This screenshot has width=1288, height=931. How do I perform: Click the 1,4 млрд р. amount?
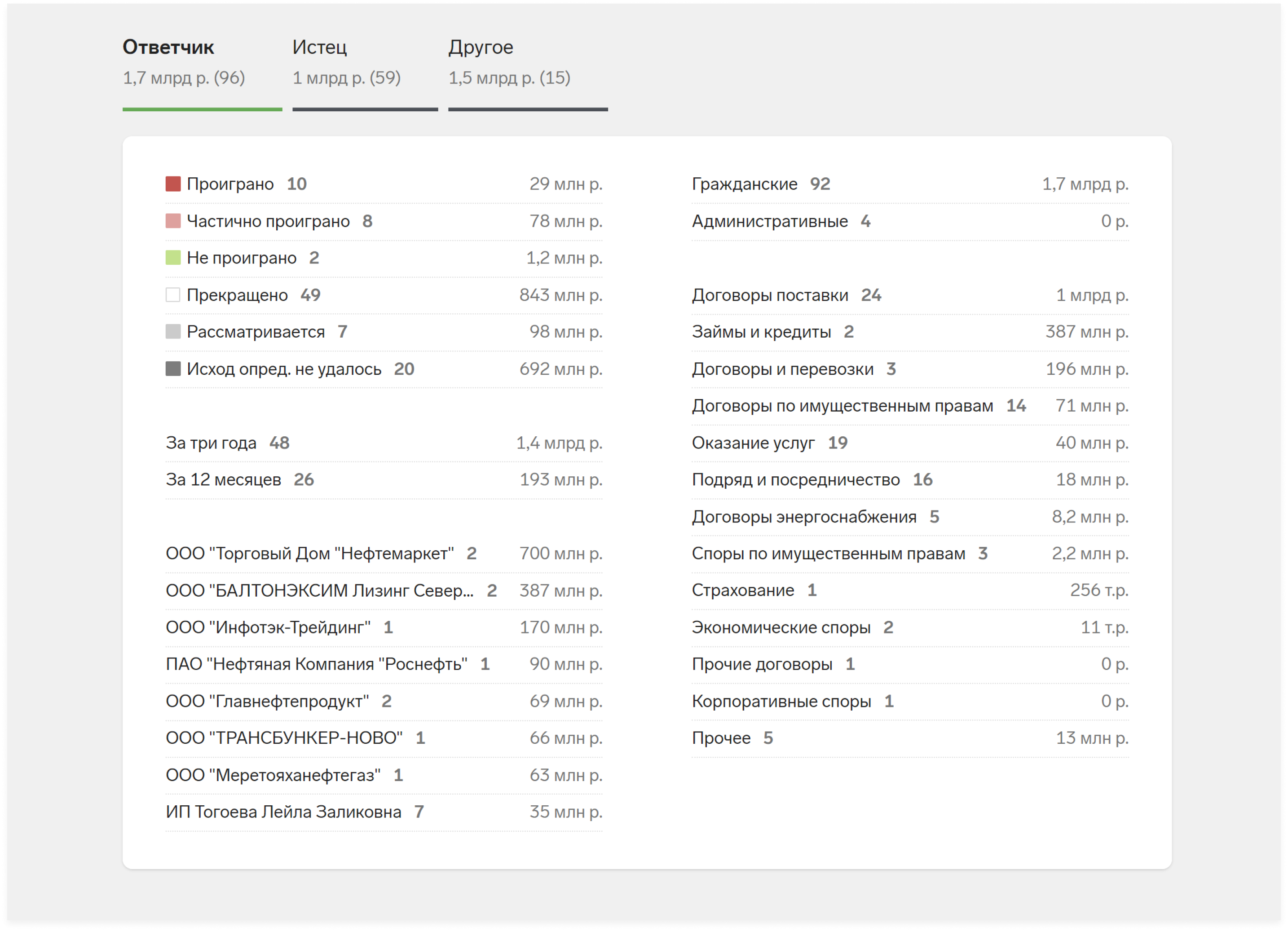[559, 443]
